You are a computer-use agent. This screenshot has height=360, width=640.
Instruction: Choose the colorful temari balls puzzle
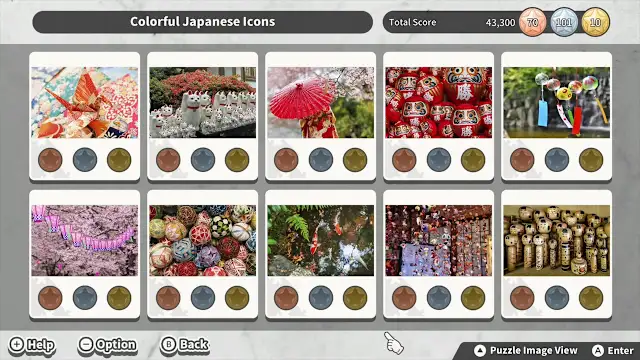(202, 240)
